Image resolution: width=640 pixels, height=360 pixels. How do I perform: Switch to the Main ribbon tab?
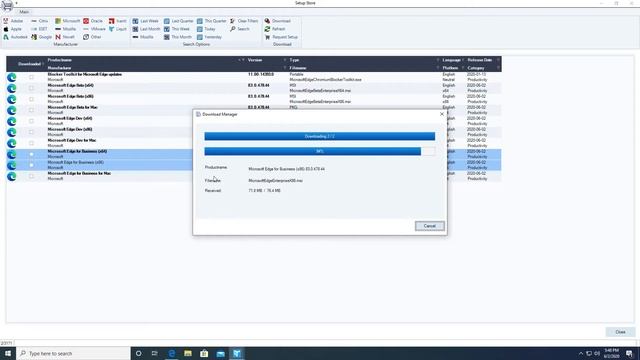pyautogui.click(x=24, y=12)
